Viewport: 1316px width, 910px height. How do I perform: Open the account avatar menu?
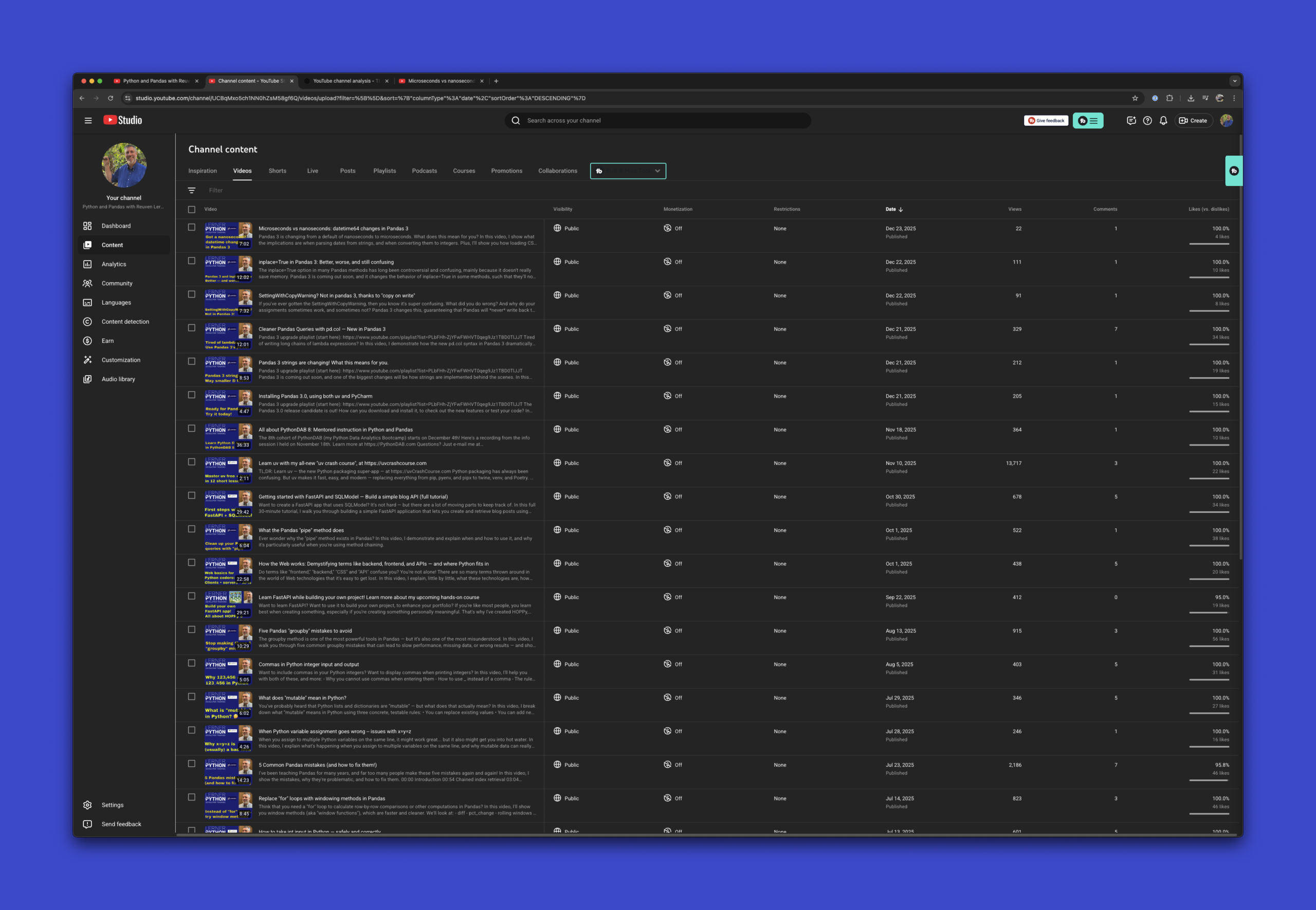pos(1226,120)
